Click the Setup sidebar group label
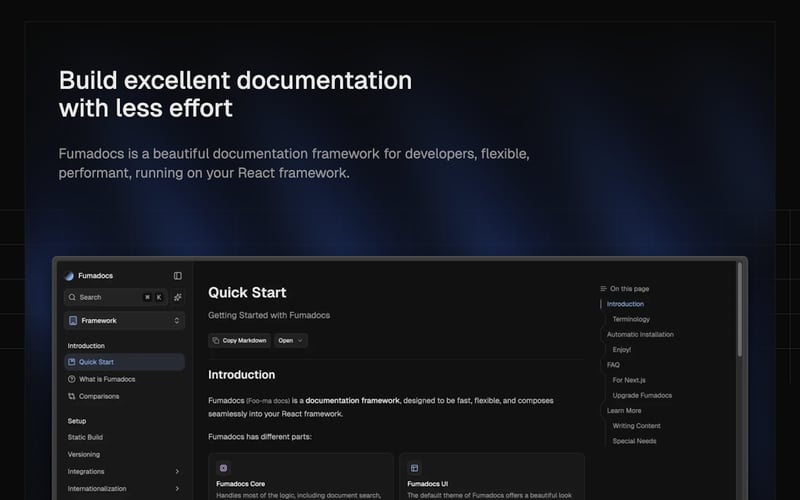The width and height of the screenshot is (800, 500). tap(77, 421)
